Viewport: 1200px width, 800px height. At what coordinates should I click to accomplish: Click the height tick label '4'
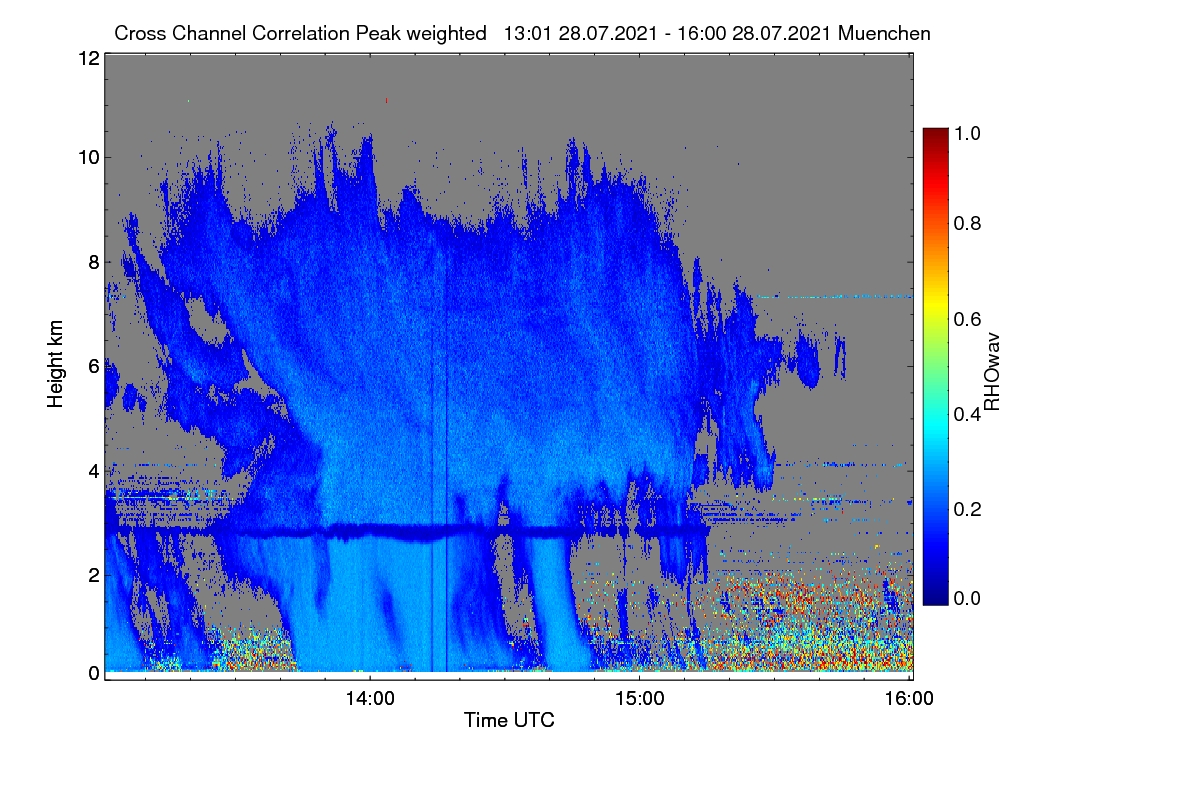click(93, 470)
